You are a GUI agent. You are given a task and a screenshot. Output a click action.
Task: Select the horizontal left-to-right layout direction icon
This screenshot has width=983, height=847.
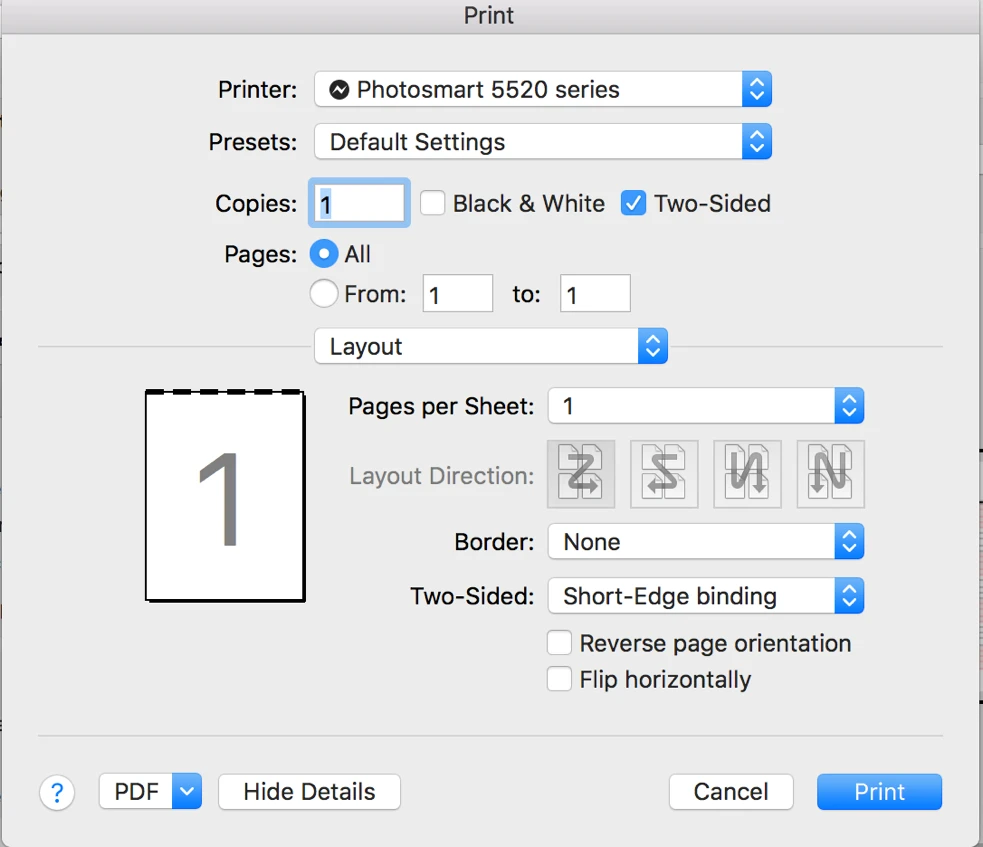coord(580,473)
